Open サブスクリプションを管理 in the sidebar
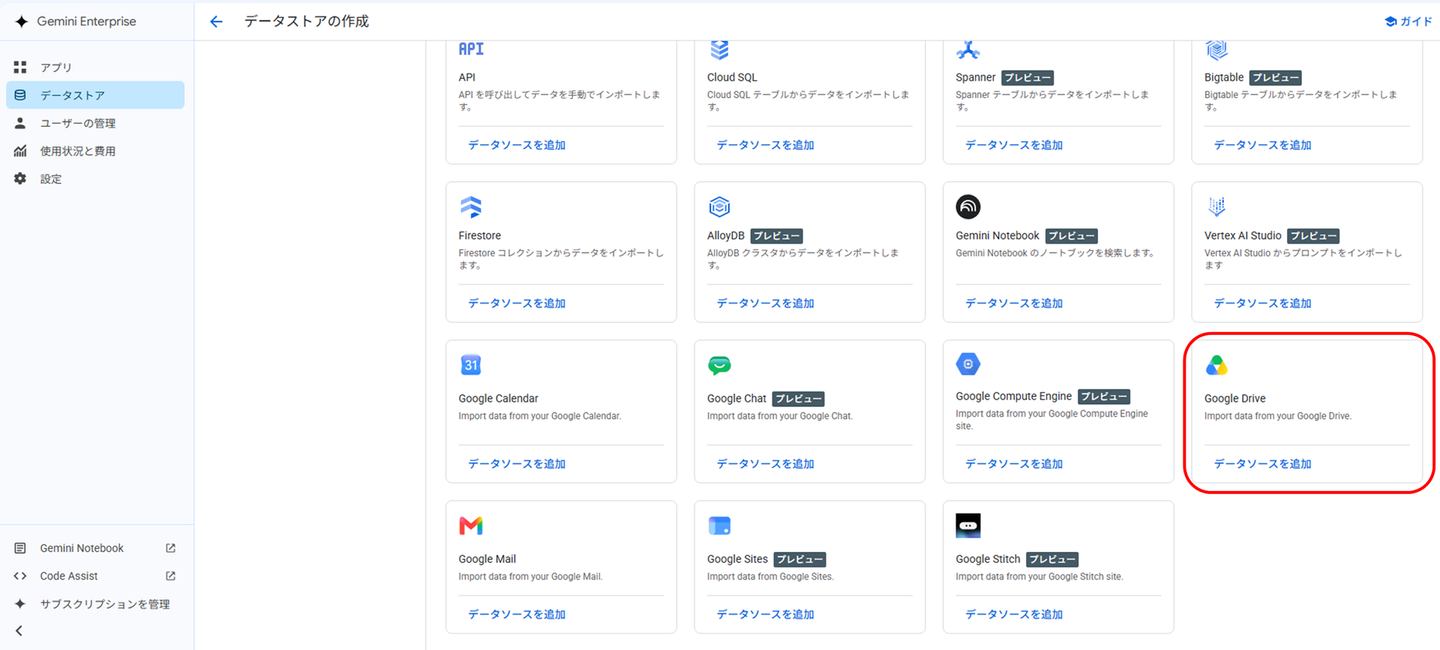The height and width of the screenshot is (650, 1440). [95, 604]
